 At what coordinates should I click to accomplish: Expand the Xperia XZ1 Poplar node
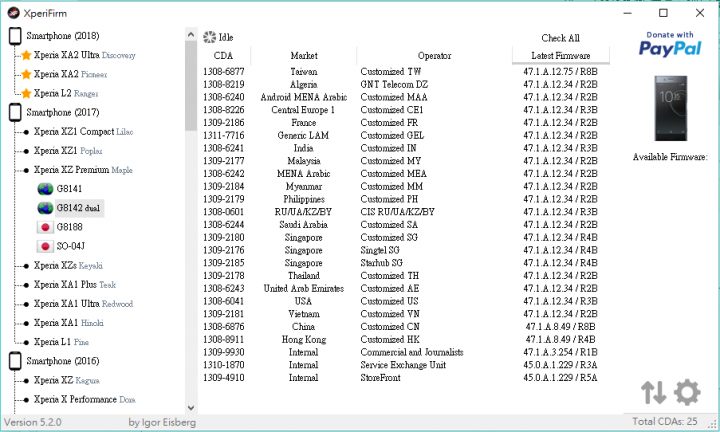click(x=26, y=151)
